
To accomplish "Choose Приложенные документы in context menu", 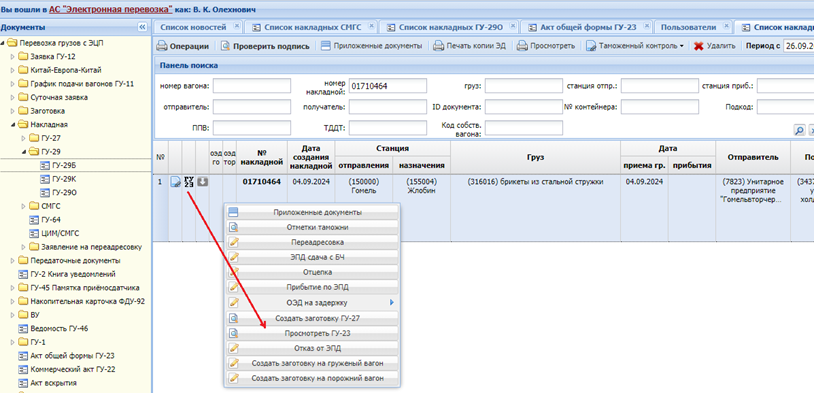I will [313, 212].
